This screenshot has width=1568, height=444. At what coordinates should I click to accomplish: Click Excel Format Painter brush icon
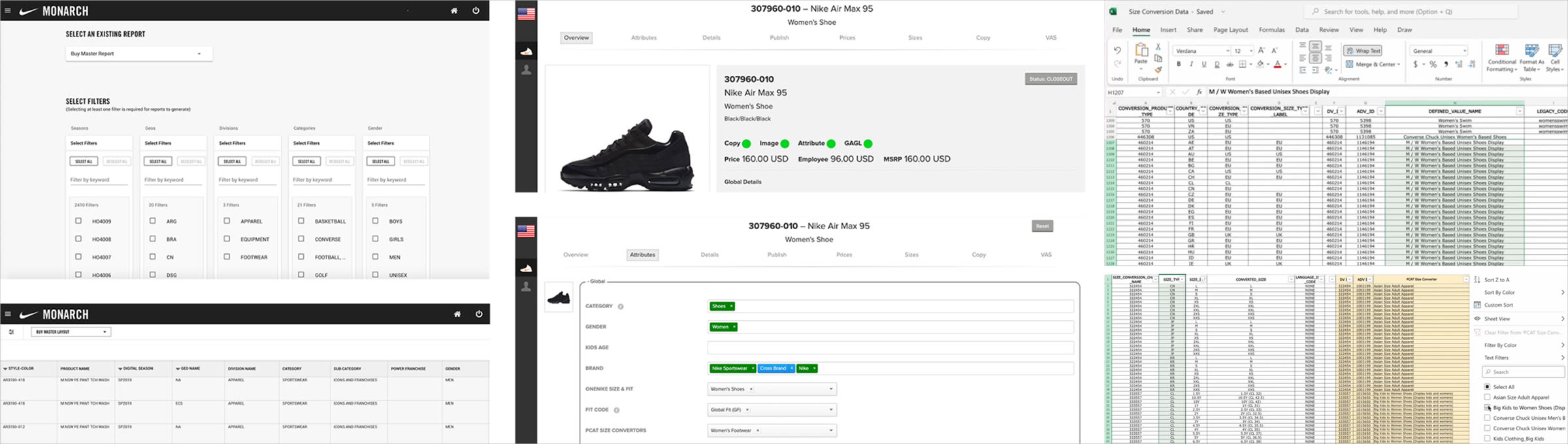point(1158,69)
